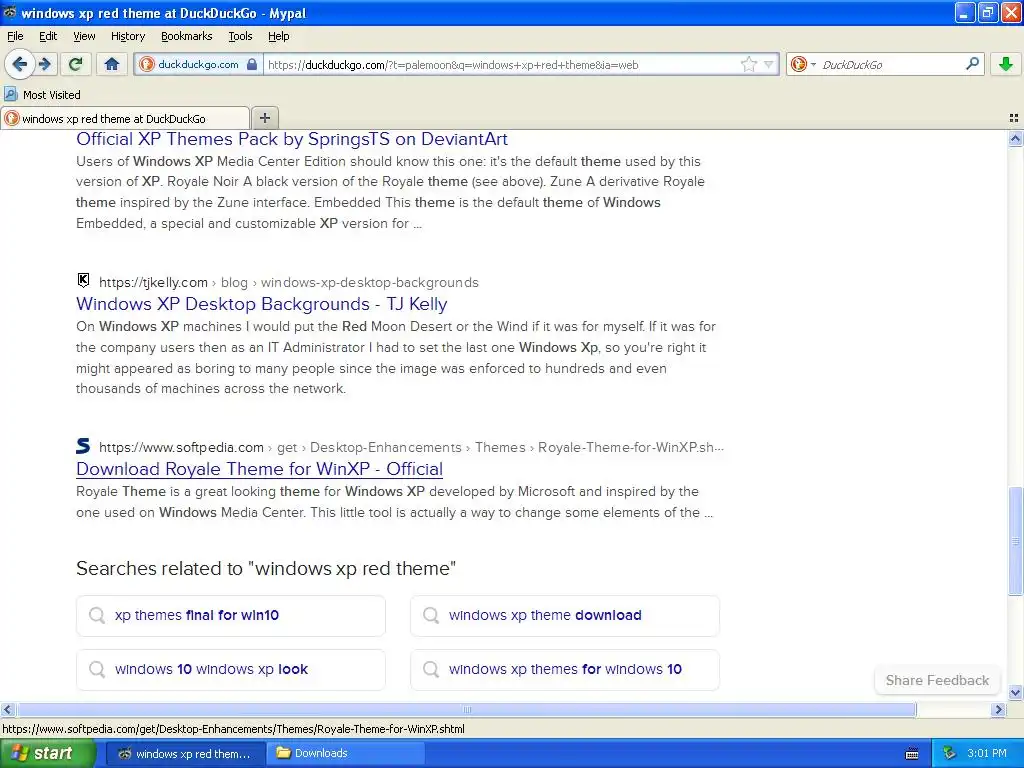The width and height of the screenshot is (1024, 768).
Task: Open Windows XP Desktop Backgrounds - TJ Kelly
Action: point(261,304)
